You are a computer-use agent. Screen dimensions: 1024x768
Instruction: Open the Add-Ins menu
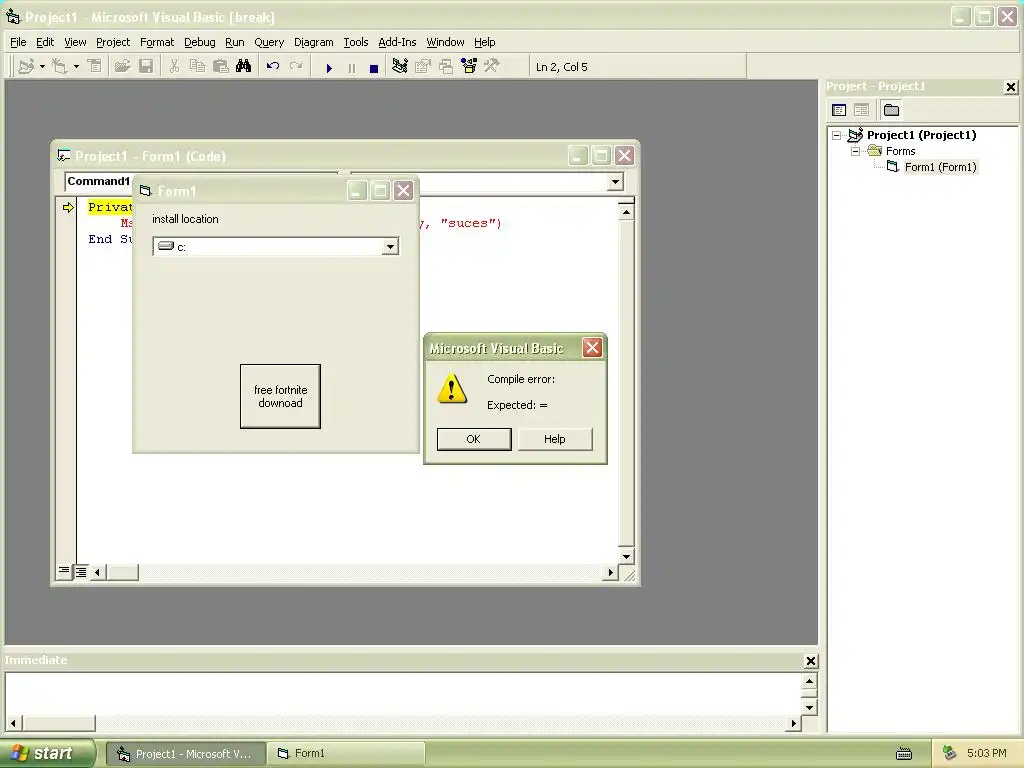coord(397,42)
